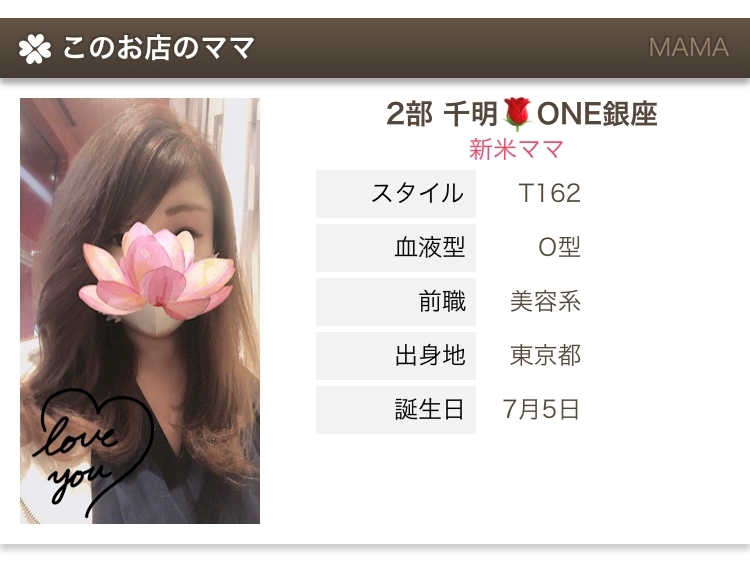Click the pink lotus flower sticker
This screenshot has height=574, width=750.
(x=157, y=271)
